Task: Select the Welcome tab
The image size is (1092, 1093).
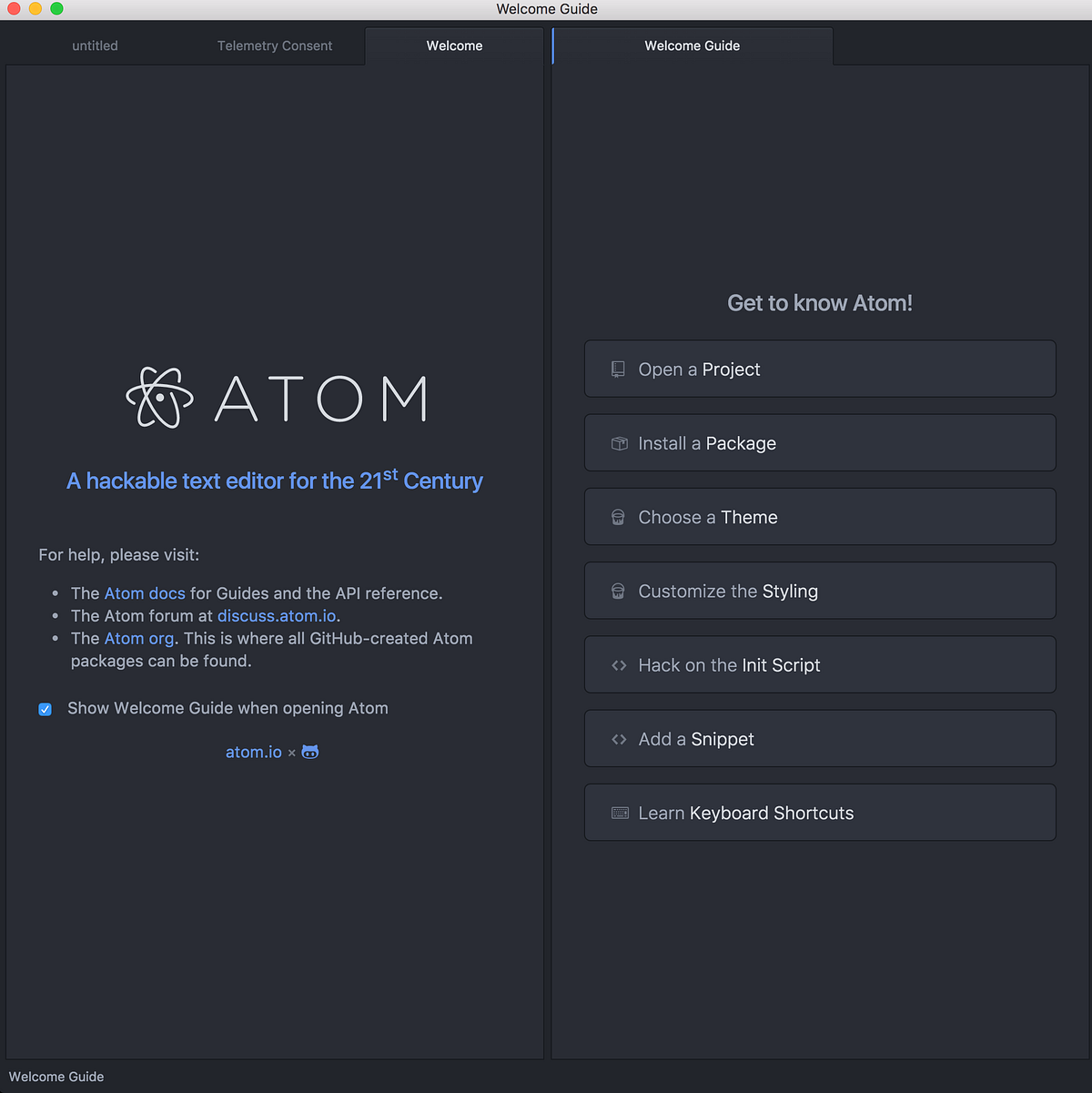Action: pyautogui.click(x=454, y=46)
